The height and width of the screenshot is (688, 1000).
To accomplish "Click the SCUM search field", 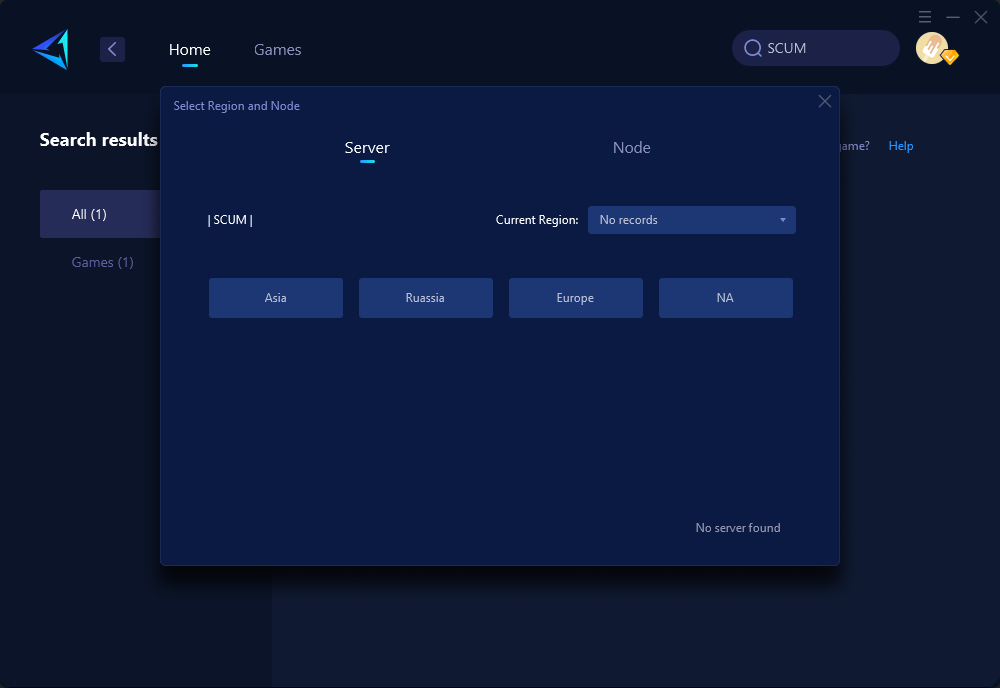I will click(815, 48).
